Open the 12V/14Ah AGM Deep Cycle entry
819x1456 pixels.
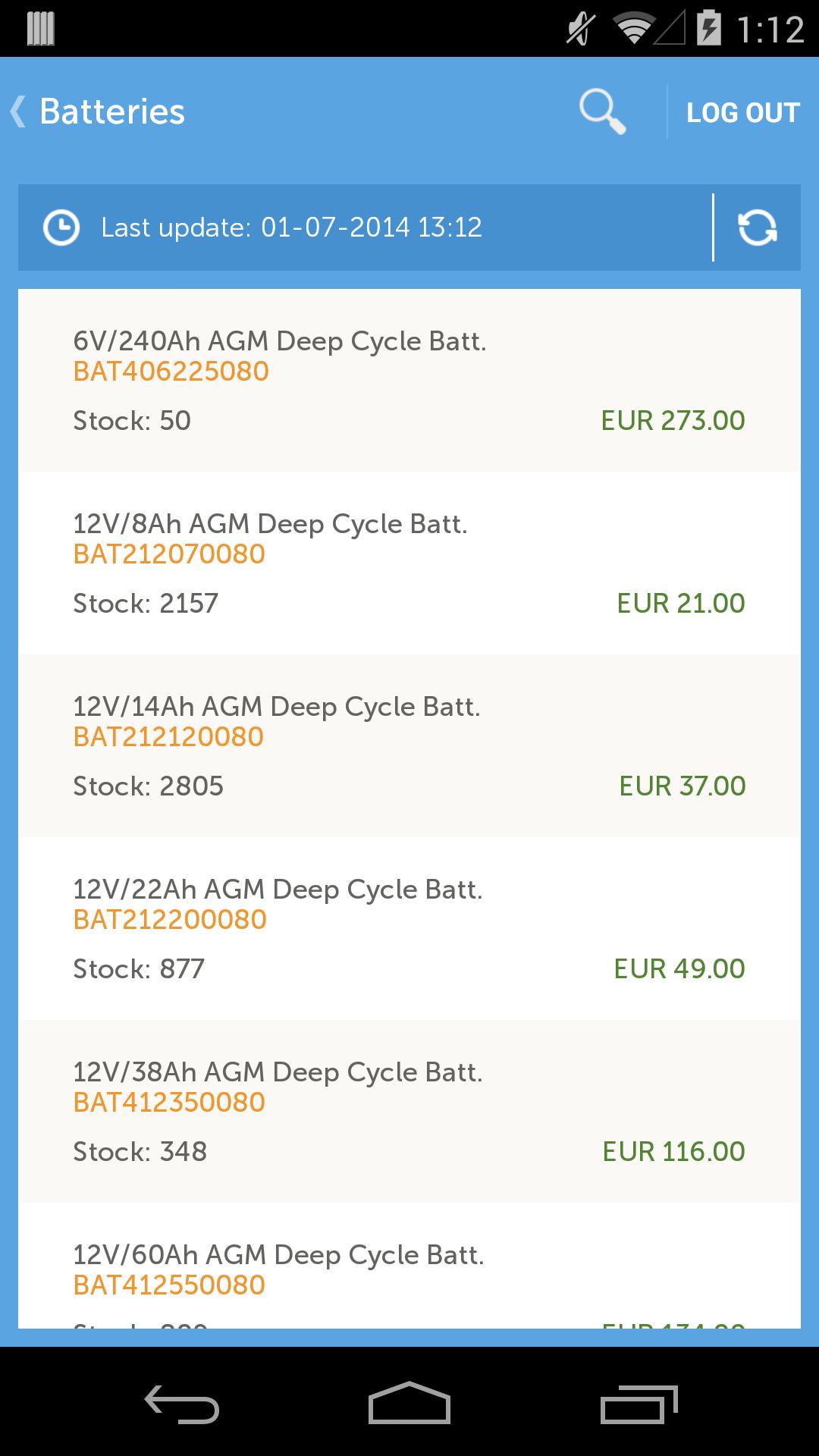[277, 707]
